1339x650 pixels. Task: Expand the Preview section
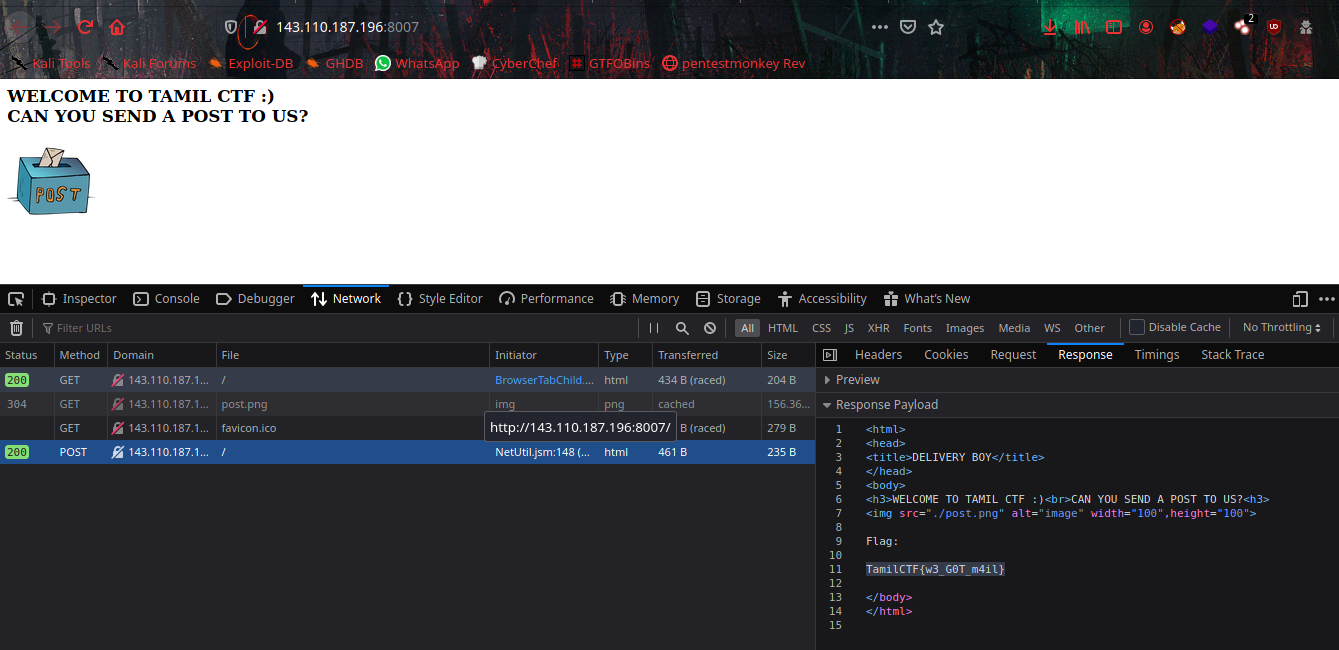click(857, 380)
